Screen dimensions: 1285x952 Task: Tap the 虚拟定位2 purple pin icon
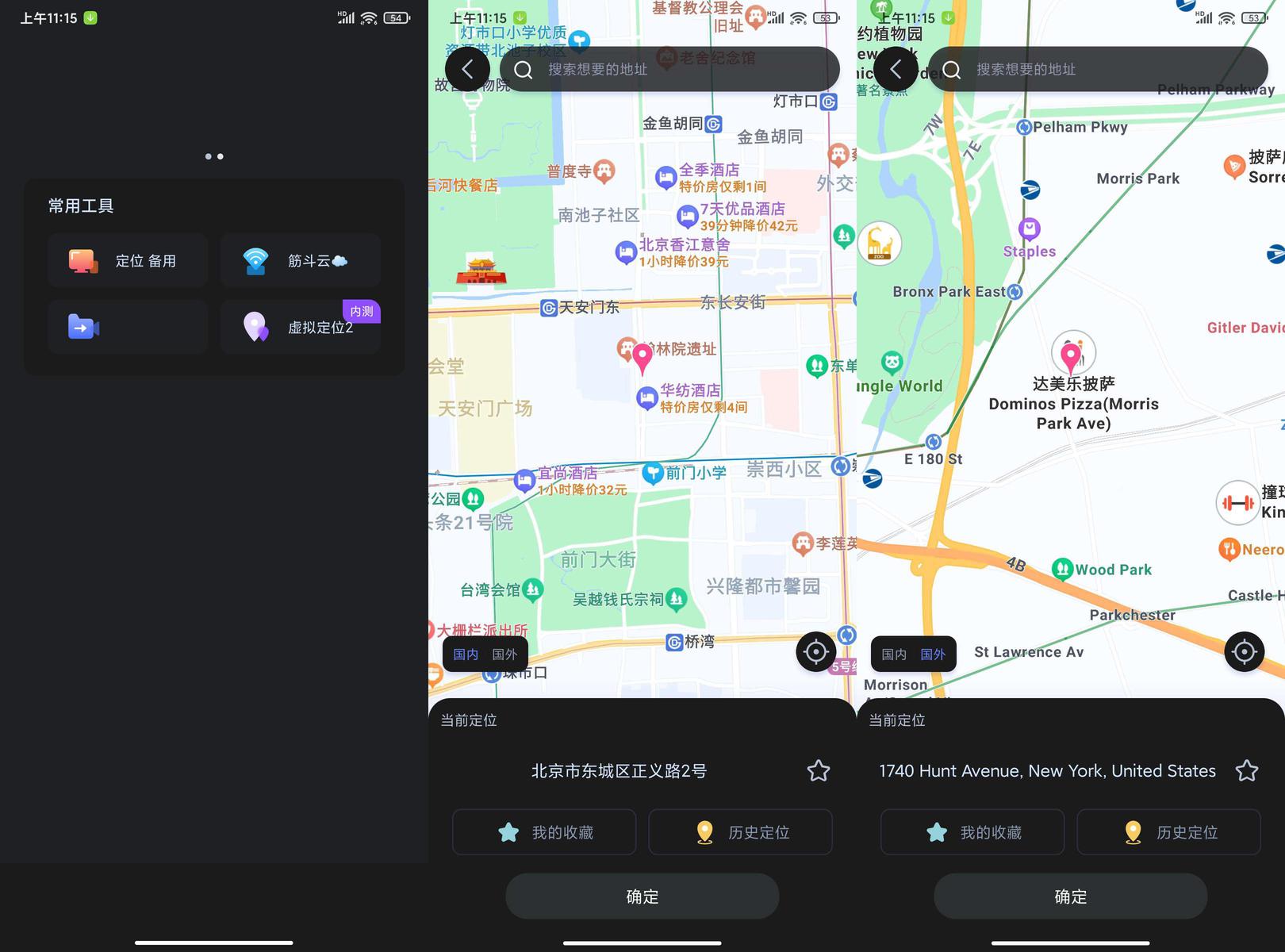tap(255, 327)
